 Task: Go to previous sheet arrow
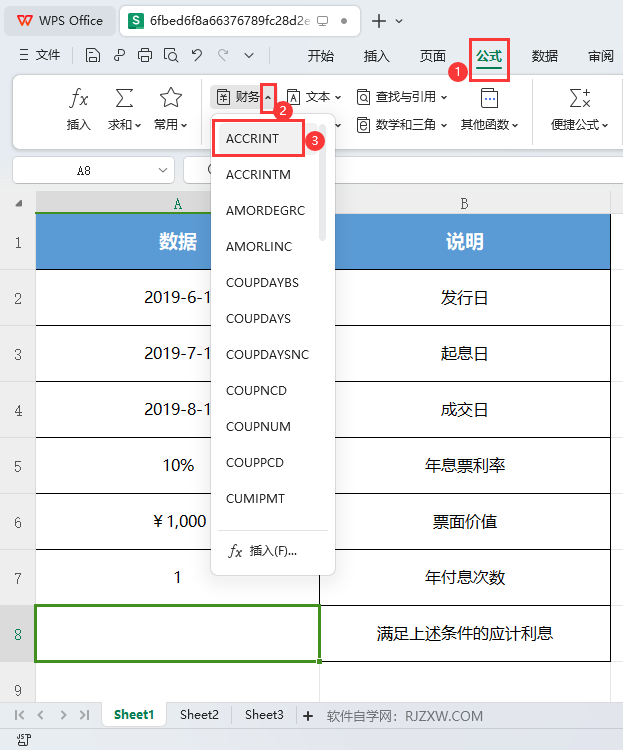tap(41, 715)
